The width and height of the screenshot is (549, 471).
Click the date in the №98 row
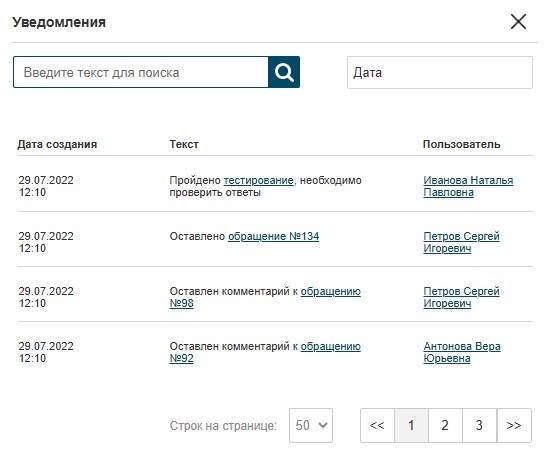[x=46, y=297]
